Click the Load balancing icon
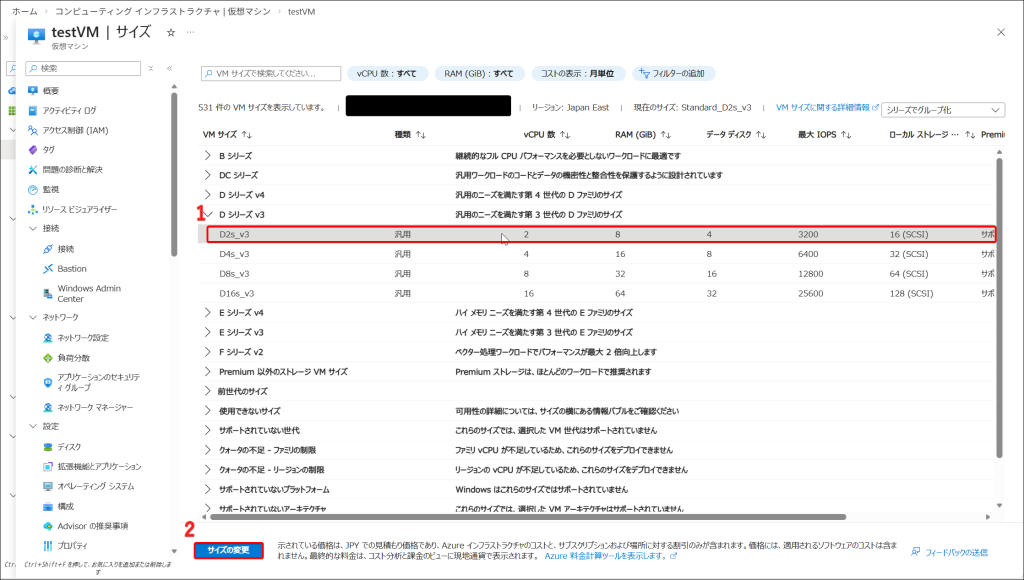1024x580 pixels. pyautogui.click(x=48, y=358)
